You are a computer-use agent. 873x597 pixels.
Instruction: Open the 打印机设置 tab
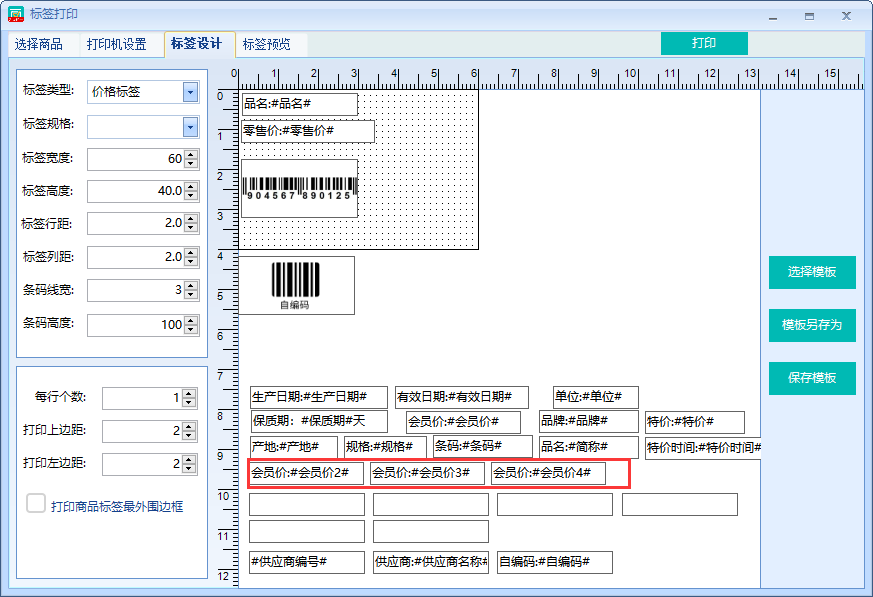tap(117, 44)
